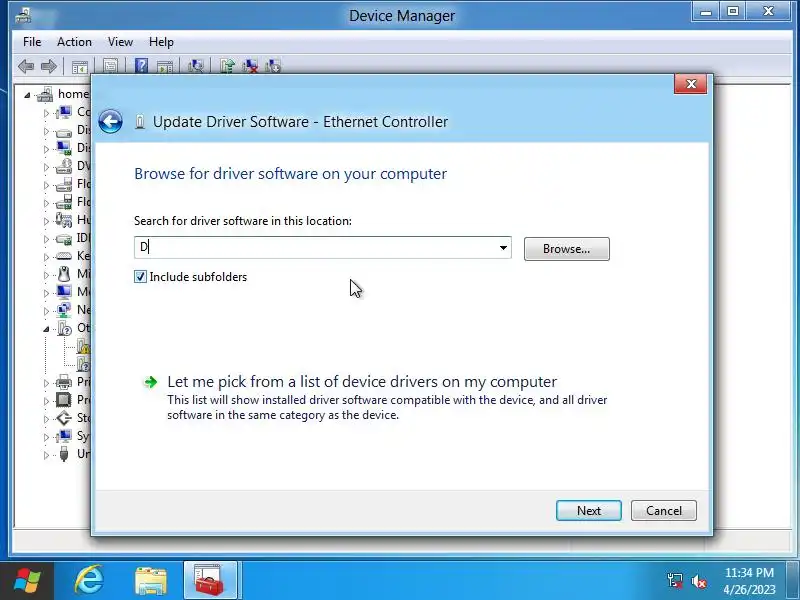Select the Human Interface Devices category icon
800x600 pixels.
coord(64,220)
